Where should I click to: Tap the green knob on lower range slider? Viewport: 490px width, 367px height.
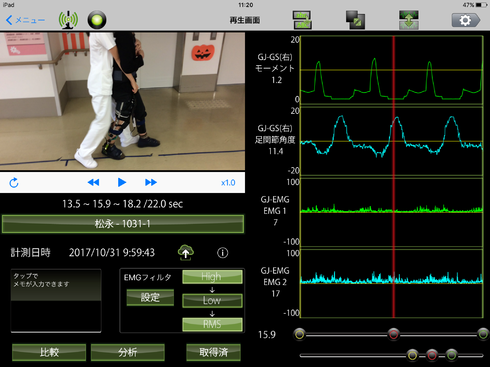click(x=452, y=355)
